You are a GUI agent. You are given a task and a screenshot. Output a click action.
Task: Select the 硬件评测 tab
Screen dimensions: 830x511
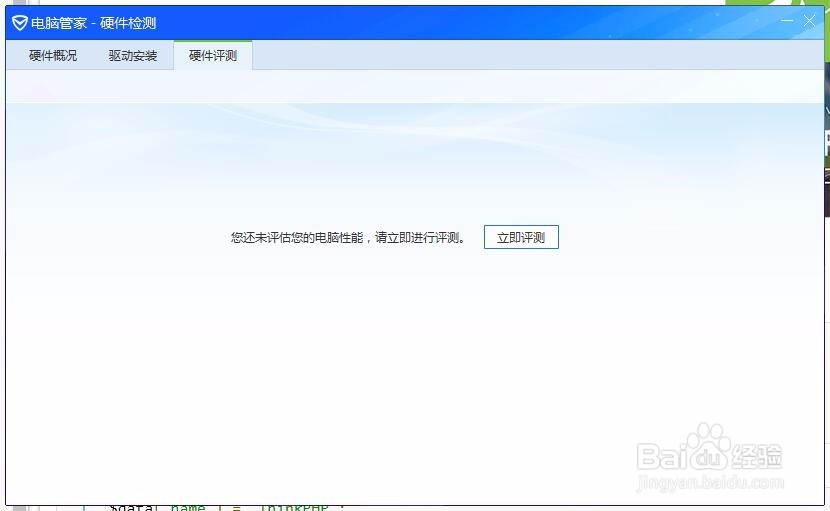pos(213,56)
